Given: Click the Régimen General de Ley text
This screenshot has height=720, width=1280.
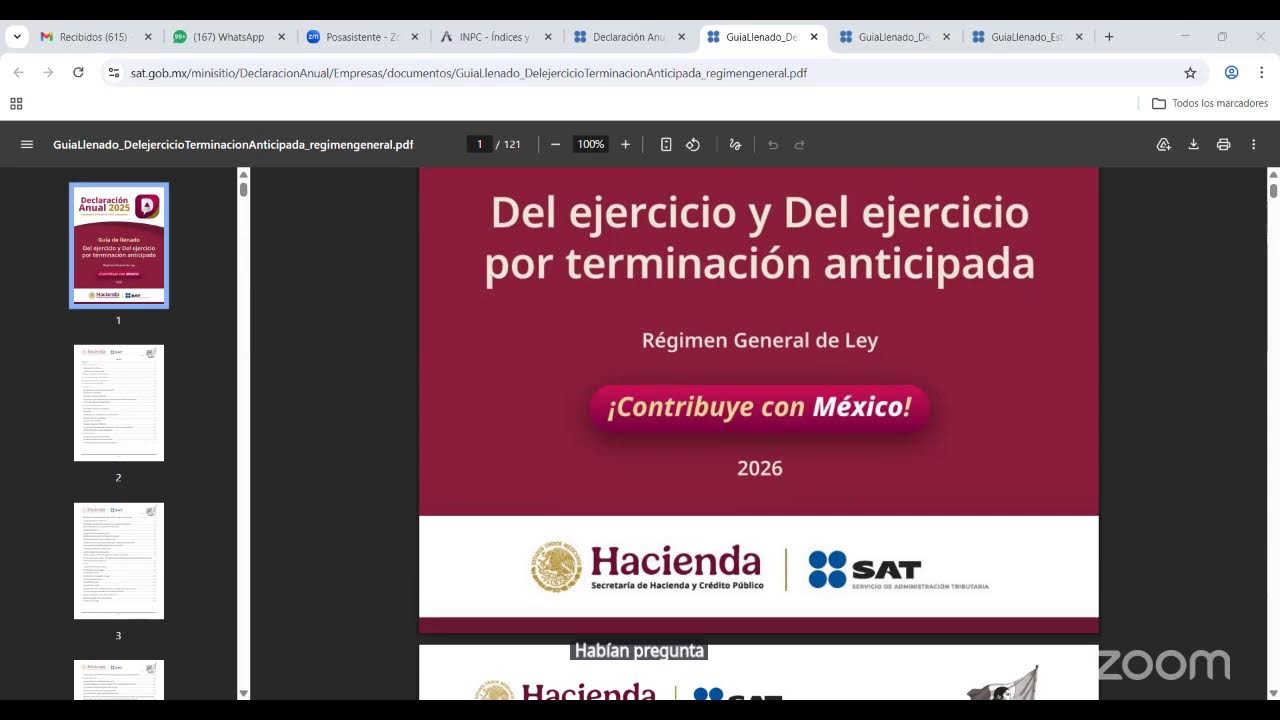Looking at the screenshot, I should pos(760,340).
